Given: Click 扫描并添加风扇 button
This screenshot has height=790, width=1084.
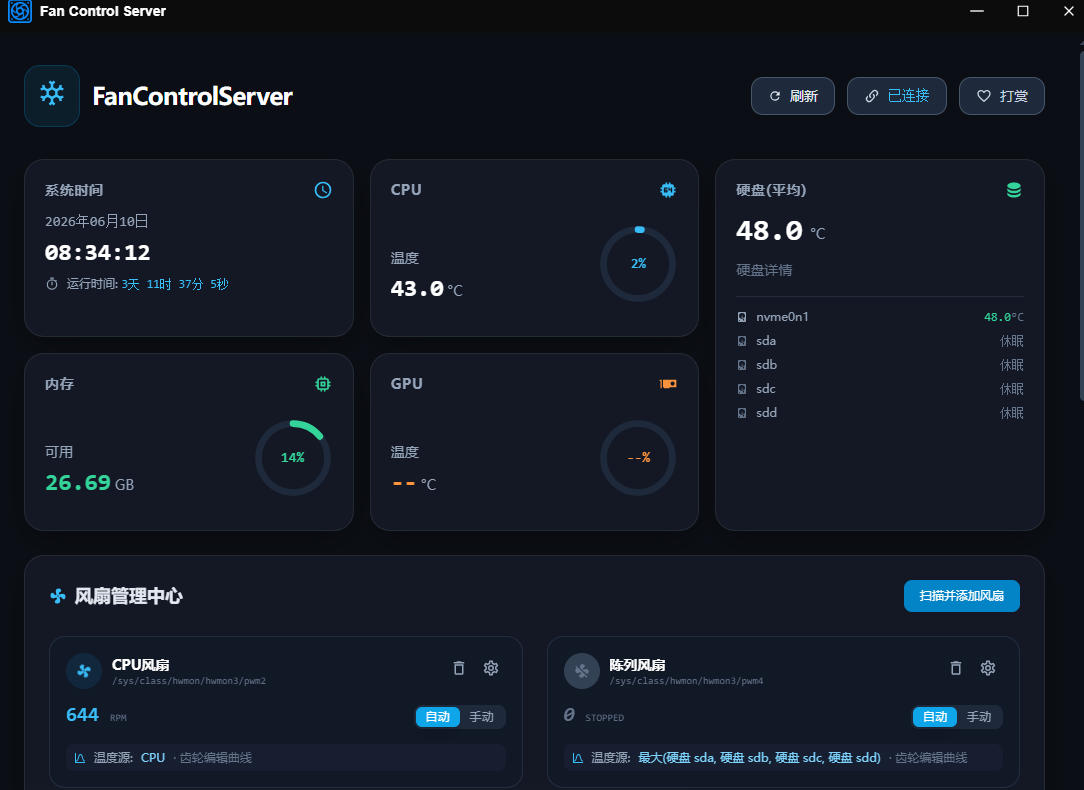Looking at the screenshot, I should tap(962, 596).
